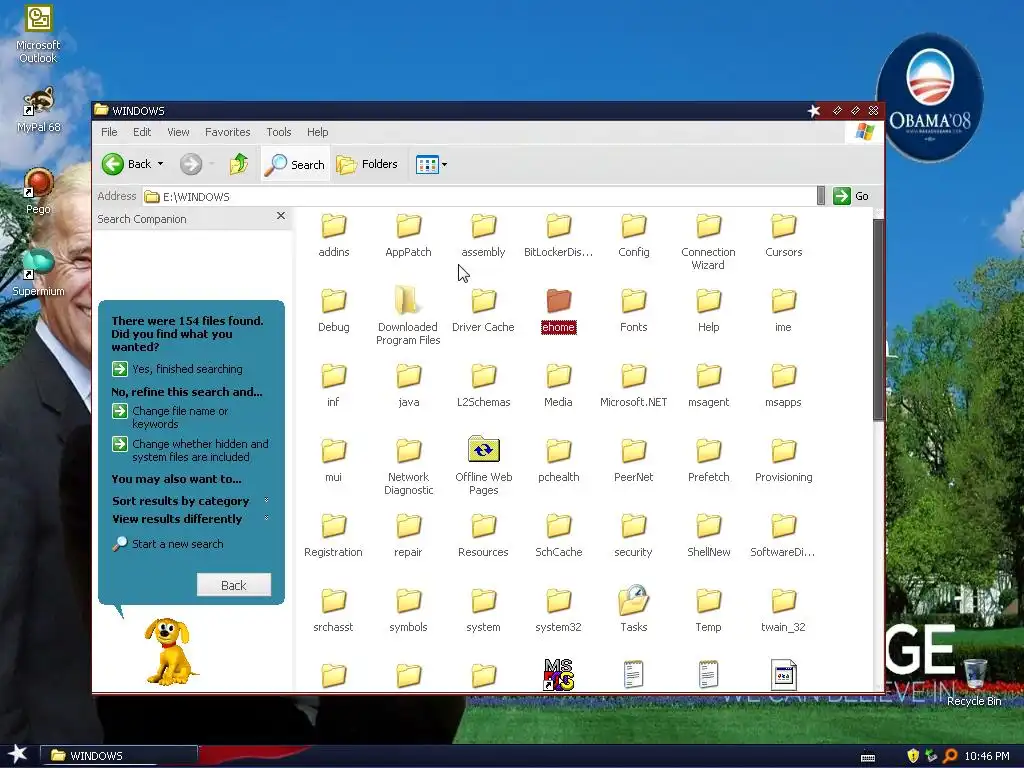This screenshot has width=1024, height=768.
Task: Click the Back toolbar button
Action: click(x=127, y=164)
